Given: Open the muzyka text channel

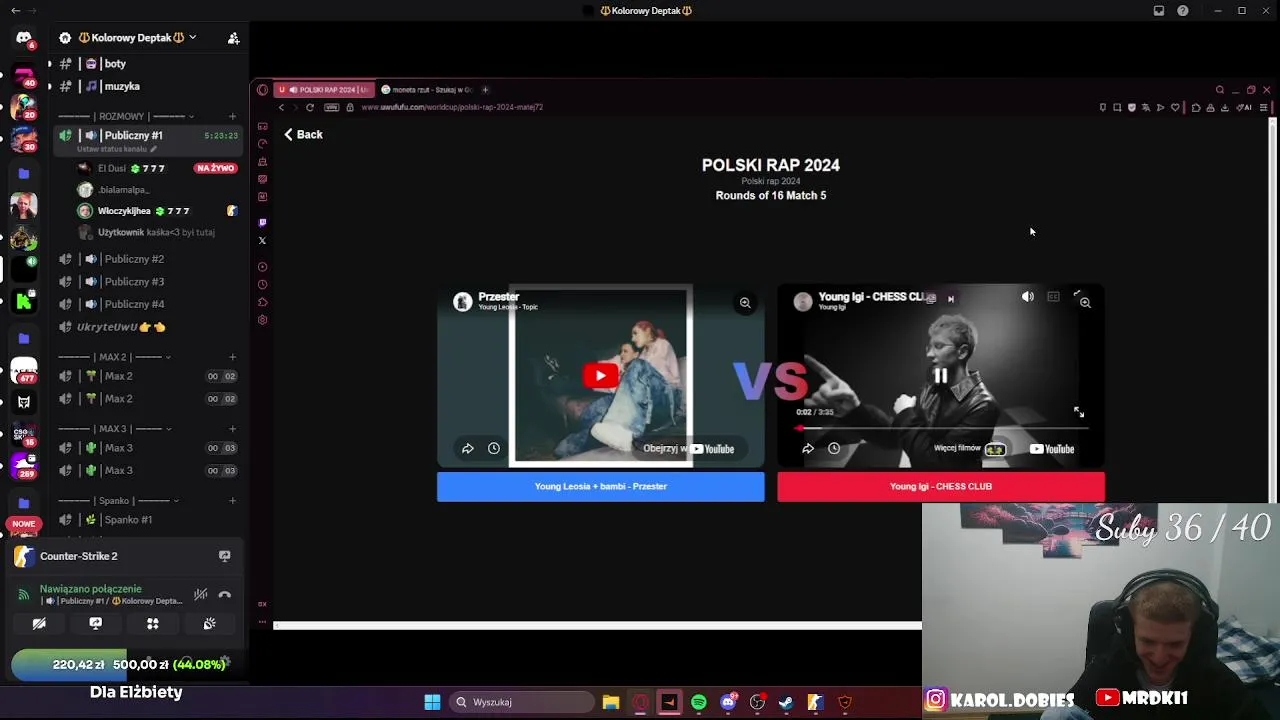Looking at the screenshot, I should point(121,86).
